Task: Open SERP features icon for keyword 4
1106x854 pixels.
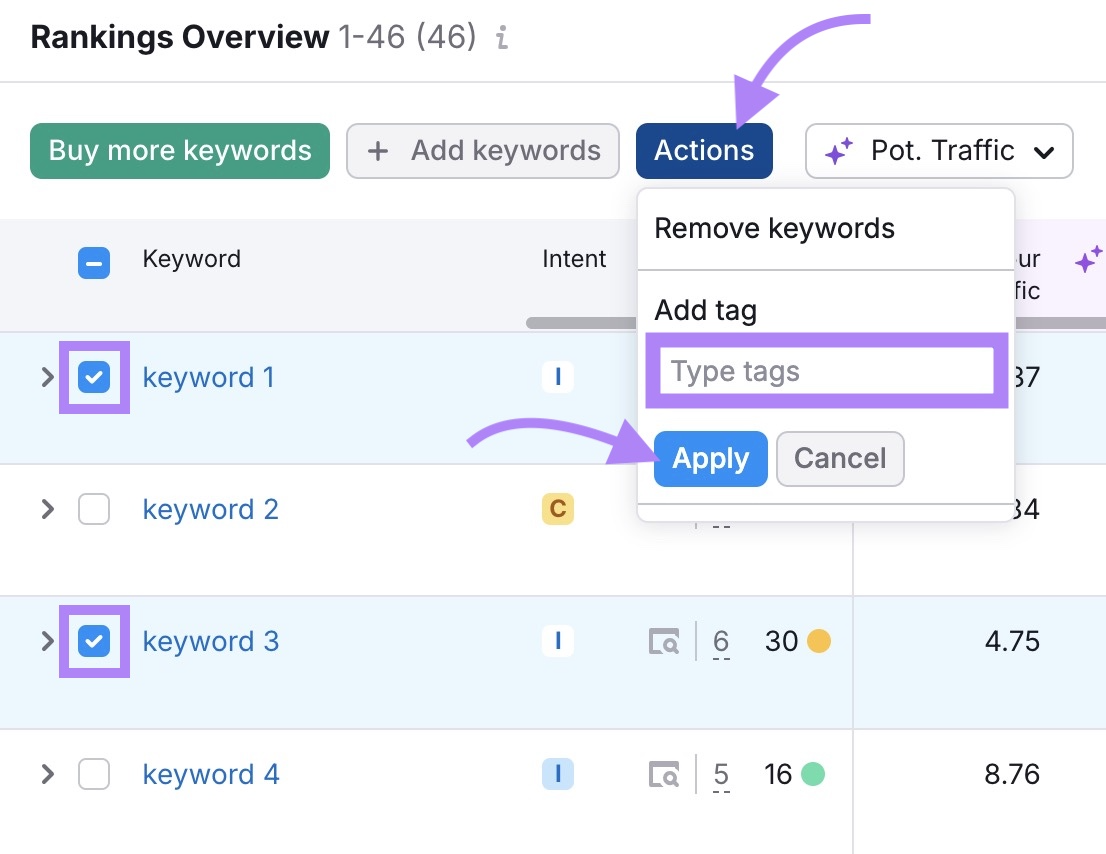Action: click(663, 774)
